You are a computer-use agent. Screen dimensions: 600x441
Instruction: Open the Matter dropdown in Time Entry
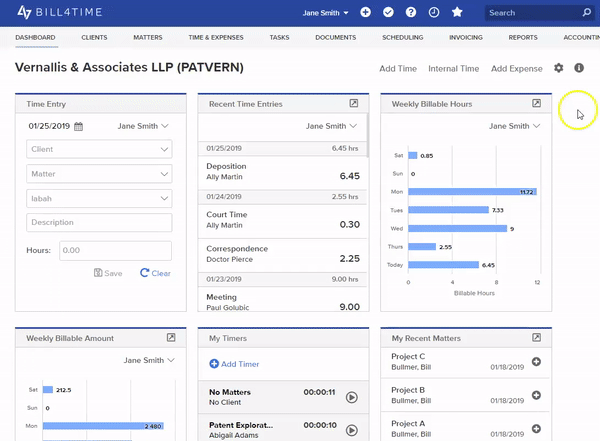pyautogui.click(x=99, y=174)
